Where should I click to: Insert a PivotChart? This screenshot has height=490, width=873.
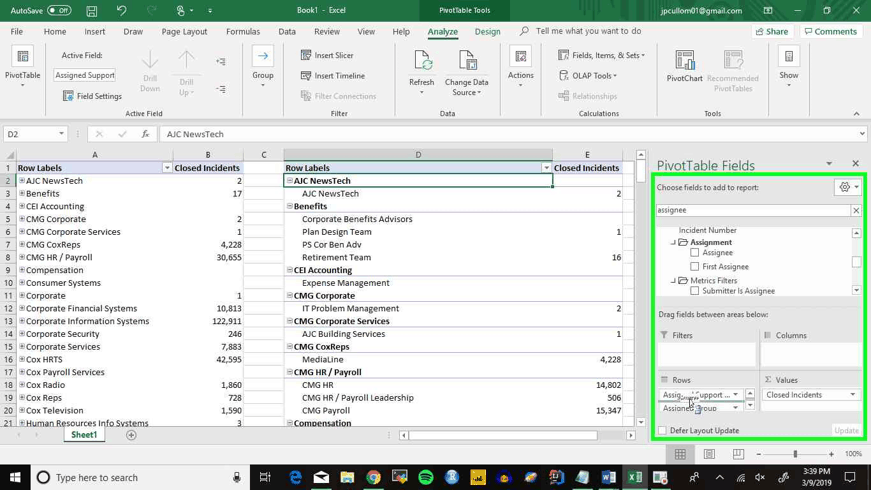point(684,66)
